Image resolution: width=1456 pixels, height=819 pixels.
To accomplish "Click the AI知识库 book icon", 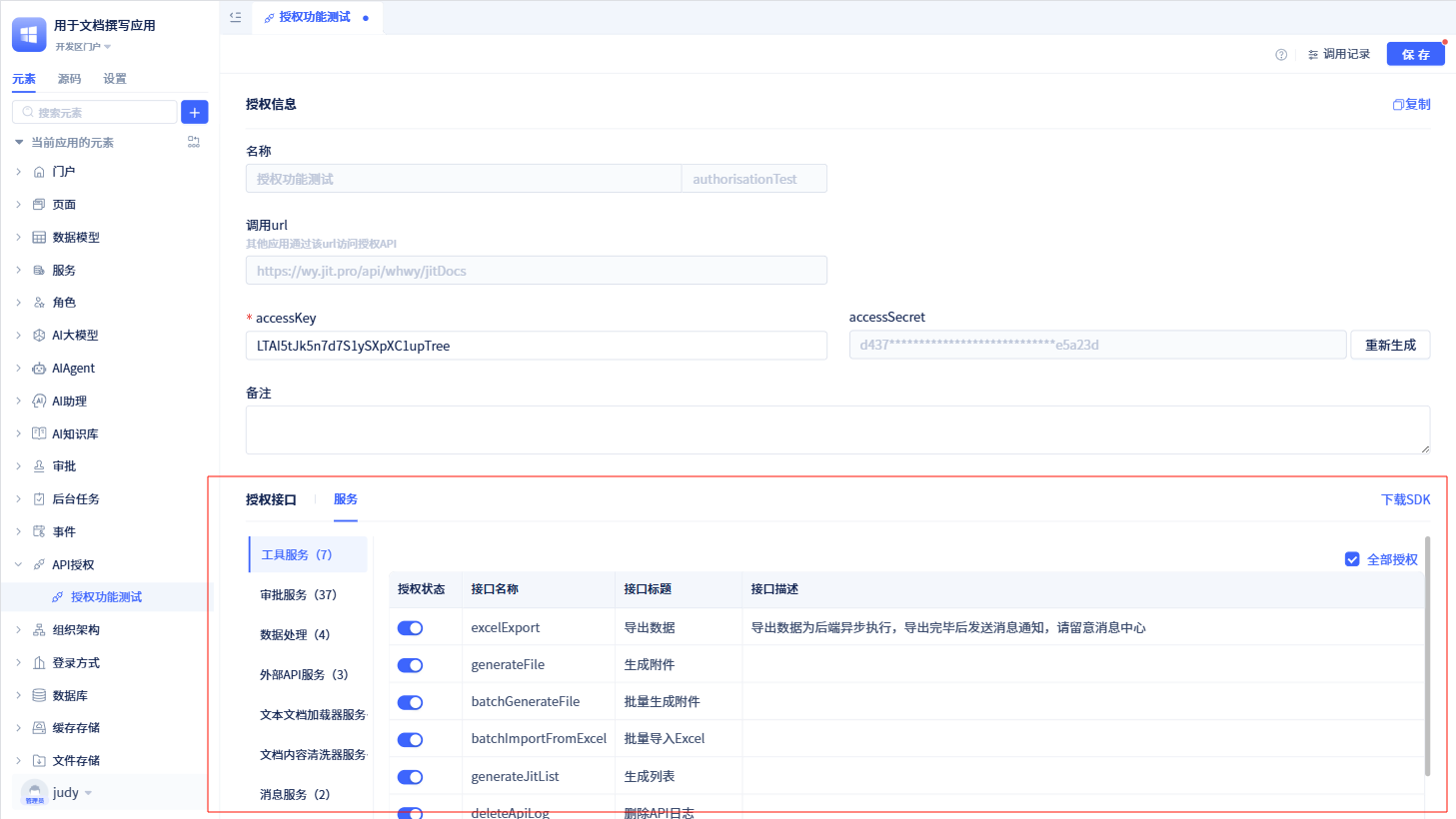I will pos(39,433).
